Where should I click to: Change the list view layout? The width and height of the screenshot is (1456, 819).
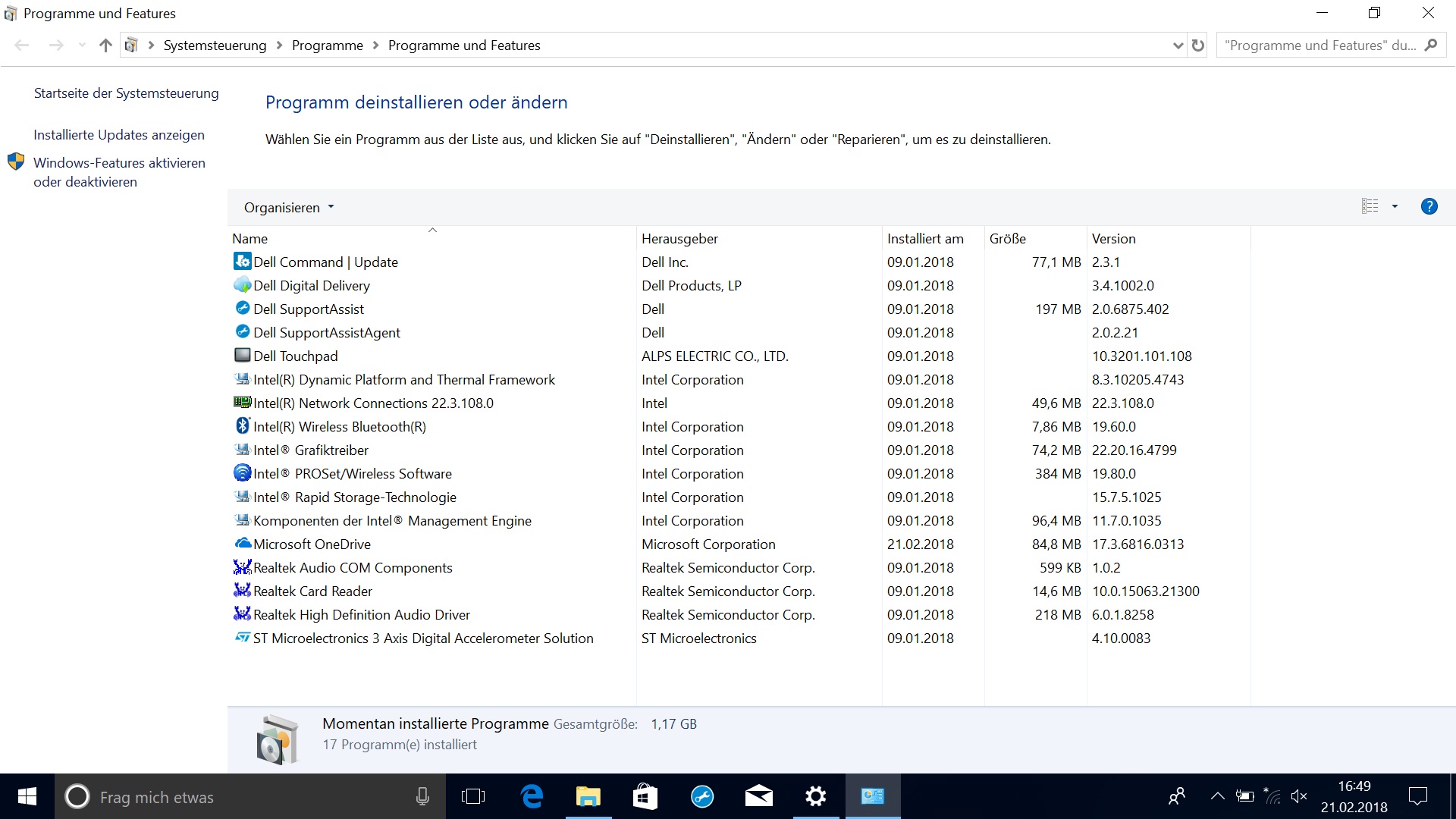tap(1370, 206)
